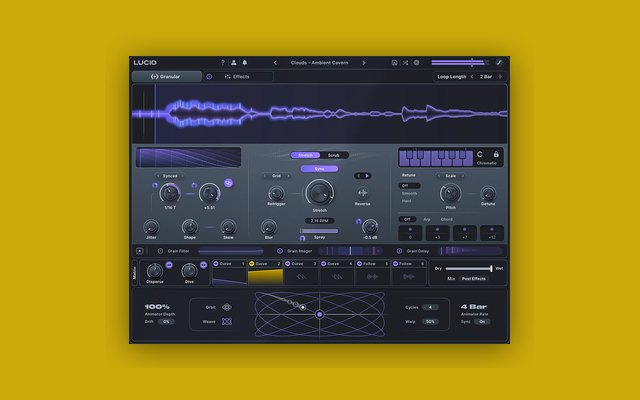Click the large Stretch knob
Viewport: 640px width, 400px height.
point(320,193)
